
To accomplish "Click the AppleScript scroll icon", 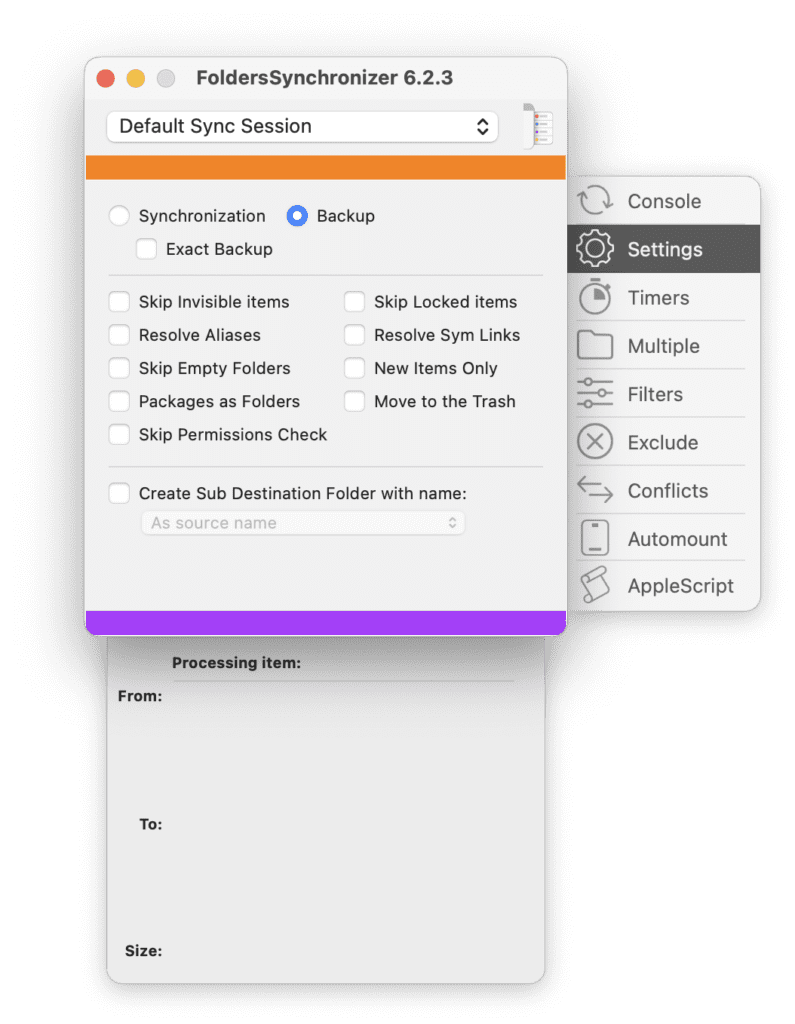I will [x=594, y=584].
